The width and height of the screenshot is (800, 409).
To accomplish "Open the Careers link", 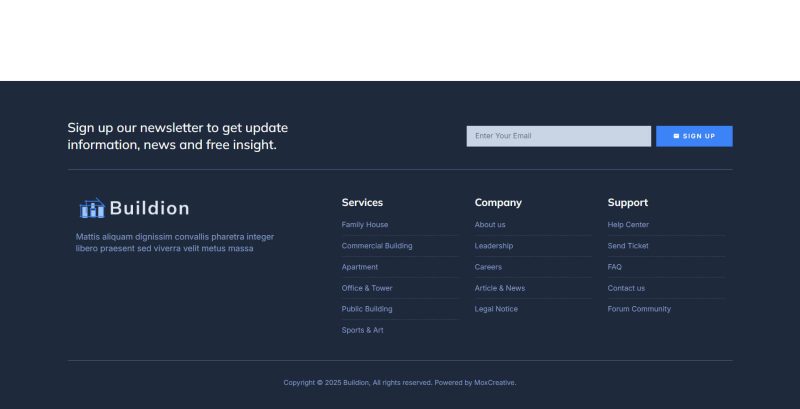I will point(488,267).
